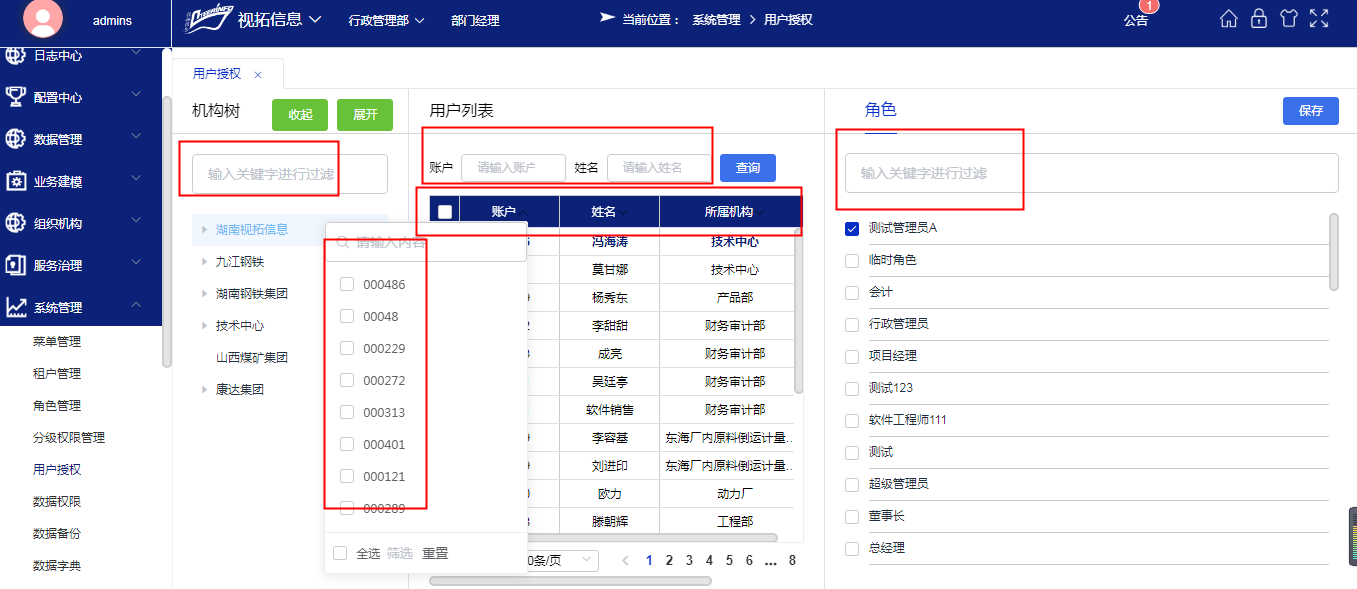
Task: Check the 临时角色 role checkbox
Action: pos(852,260)
